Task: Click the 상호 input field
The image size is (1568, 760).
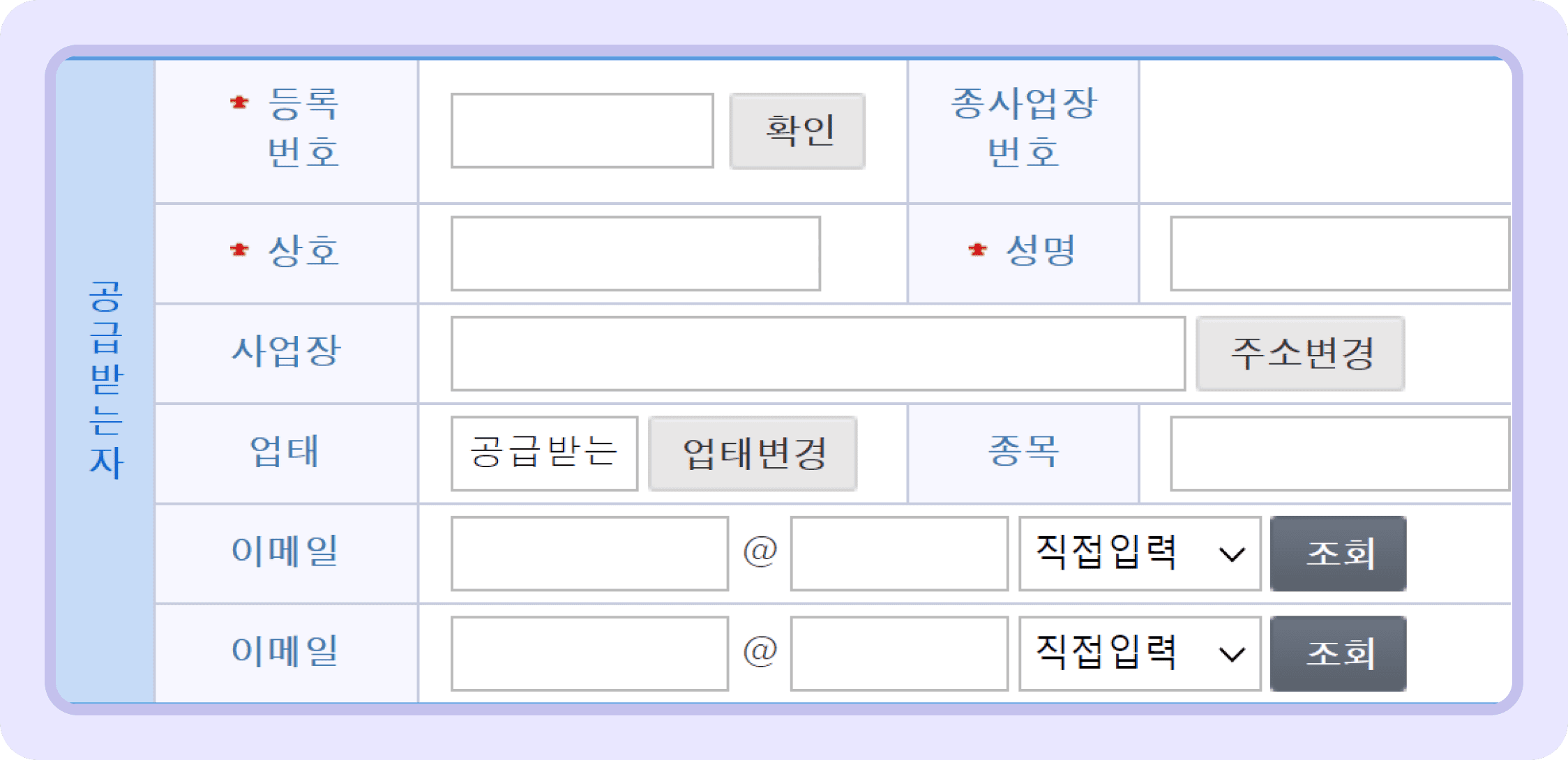Action: click(x=635, y=254)
